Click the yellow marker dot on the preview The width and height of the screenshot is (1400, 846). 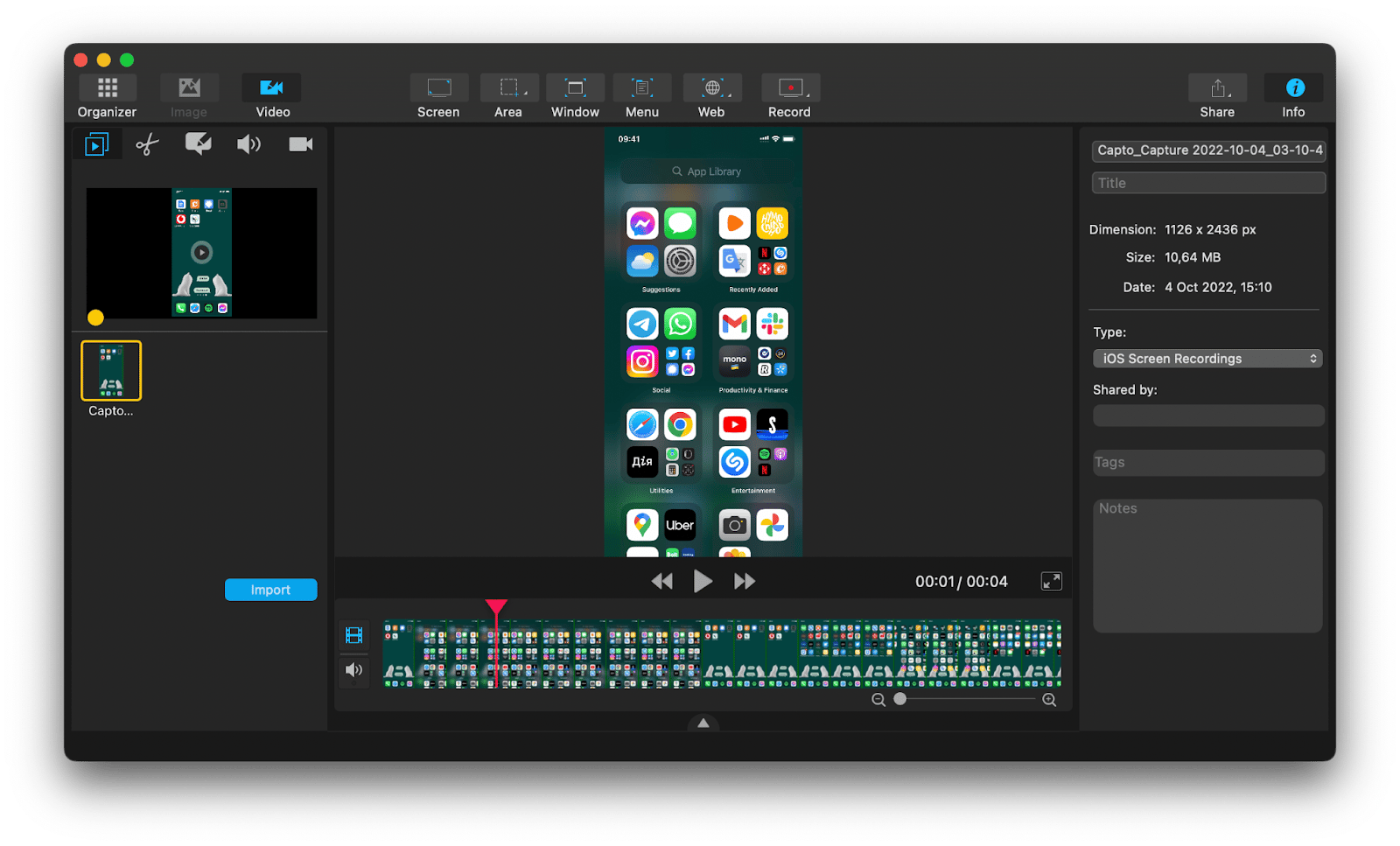tap(95, 318)
